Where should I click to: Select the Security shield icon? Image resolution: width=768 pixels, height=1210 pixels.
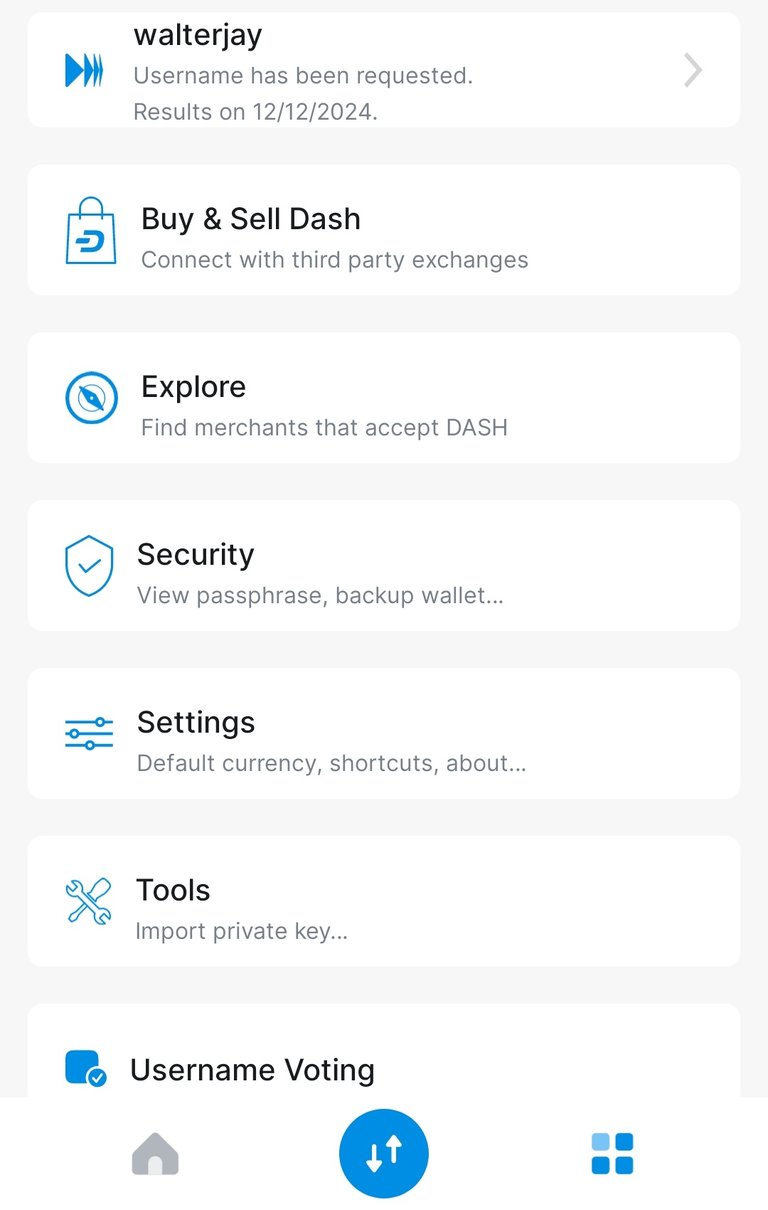(89, 566)
